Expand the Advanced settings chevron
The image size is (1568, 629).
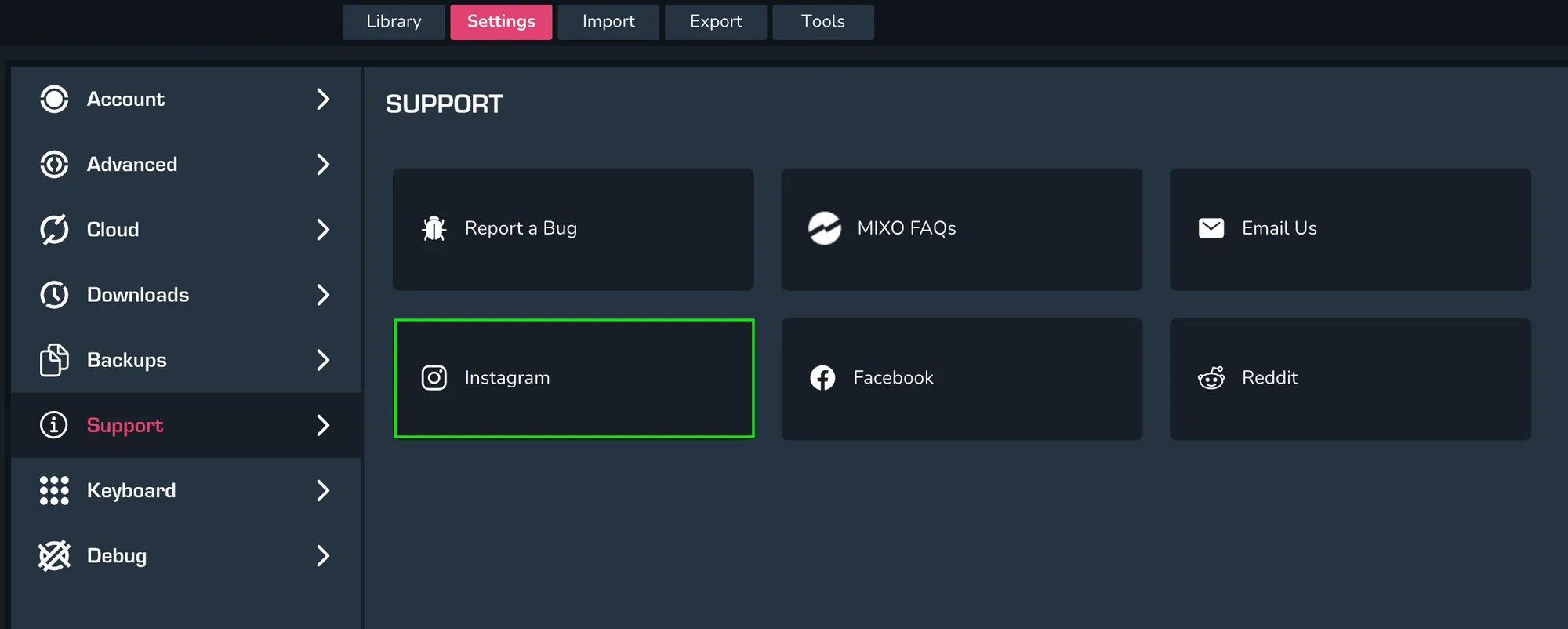click(x=322, y=165)
